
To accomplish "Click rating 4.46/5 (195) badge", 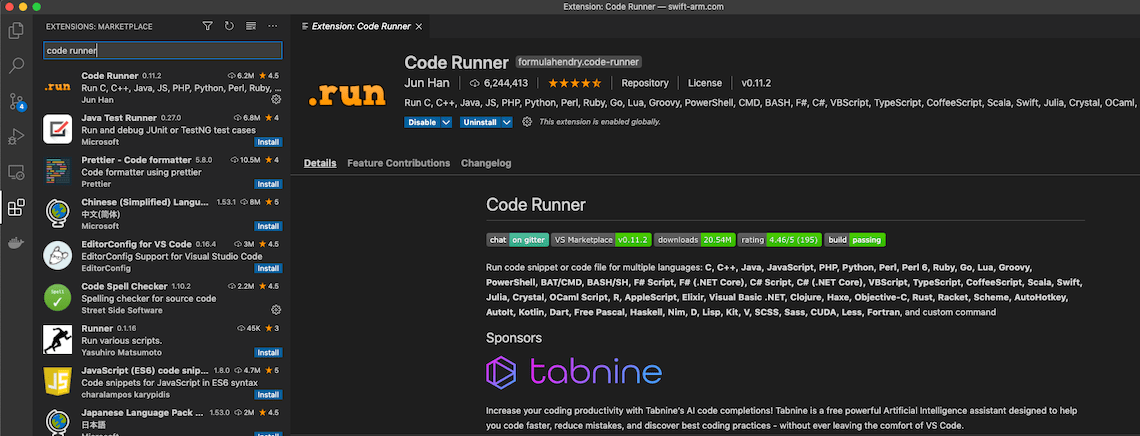I will [x=779, y=239].
